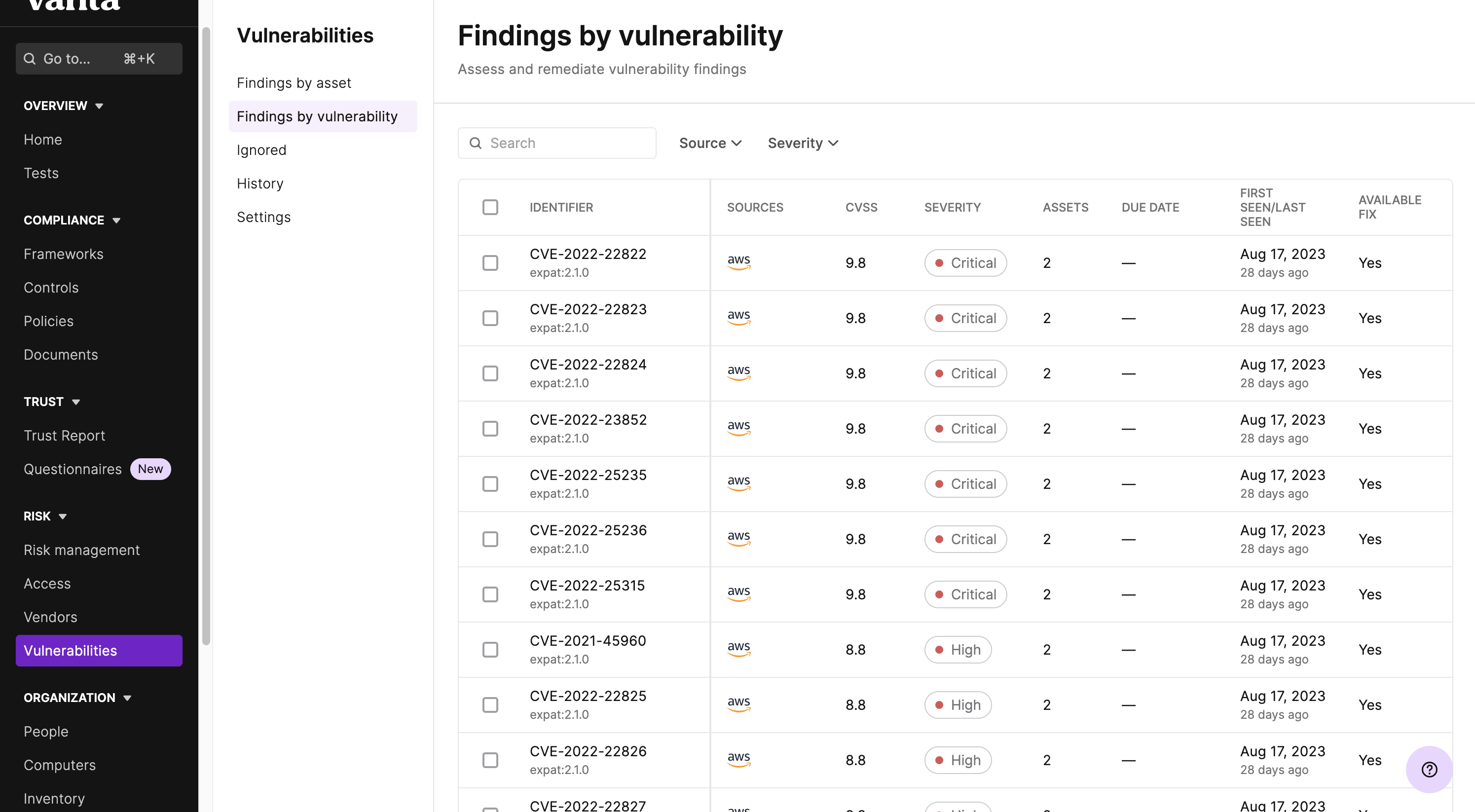This screenshot has height=812, width=1475.
Task: Open Policies in sidebar
Action: click(x=49, y=321)
